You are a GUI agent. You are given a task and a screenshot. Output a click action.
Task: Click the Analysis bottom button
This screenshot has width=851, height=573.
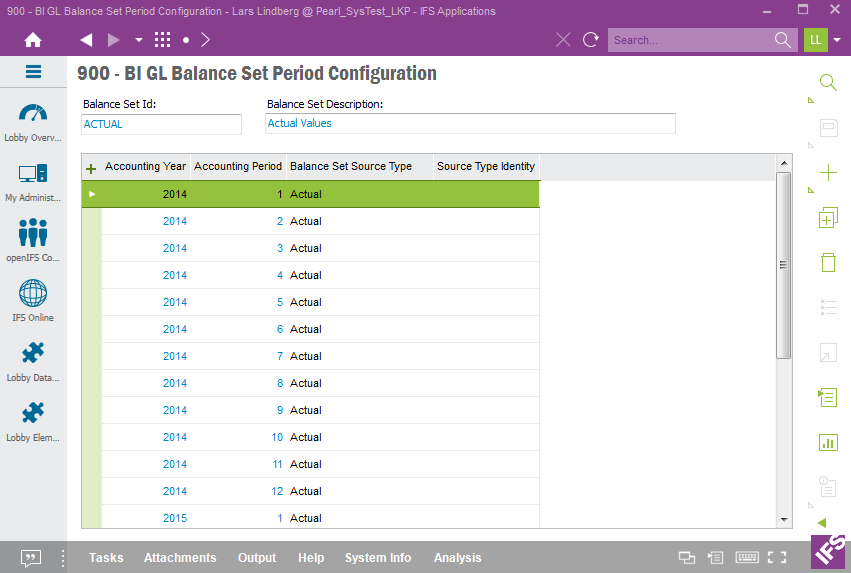(x=458, y=557)
